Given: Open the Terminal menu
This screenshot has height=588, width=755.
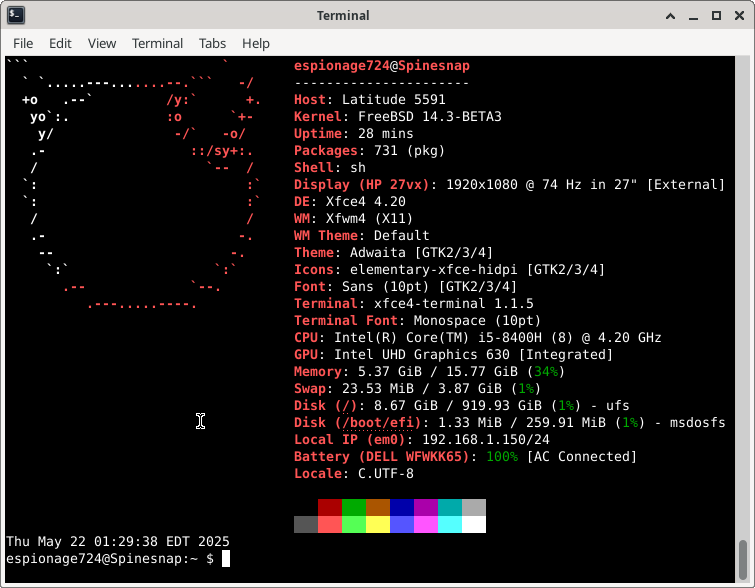Looking at the screenshot, I should (157, 43).
